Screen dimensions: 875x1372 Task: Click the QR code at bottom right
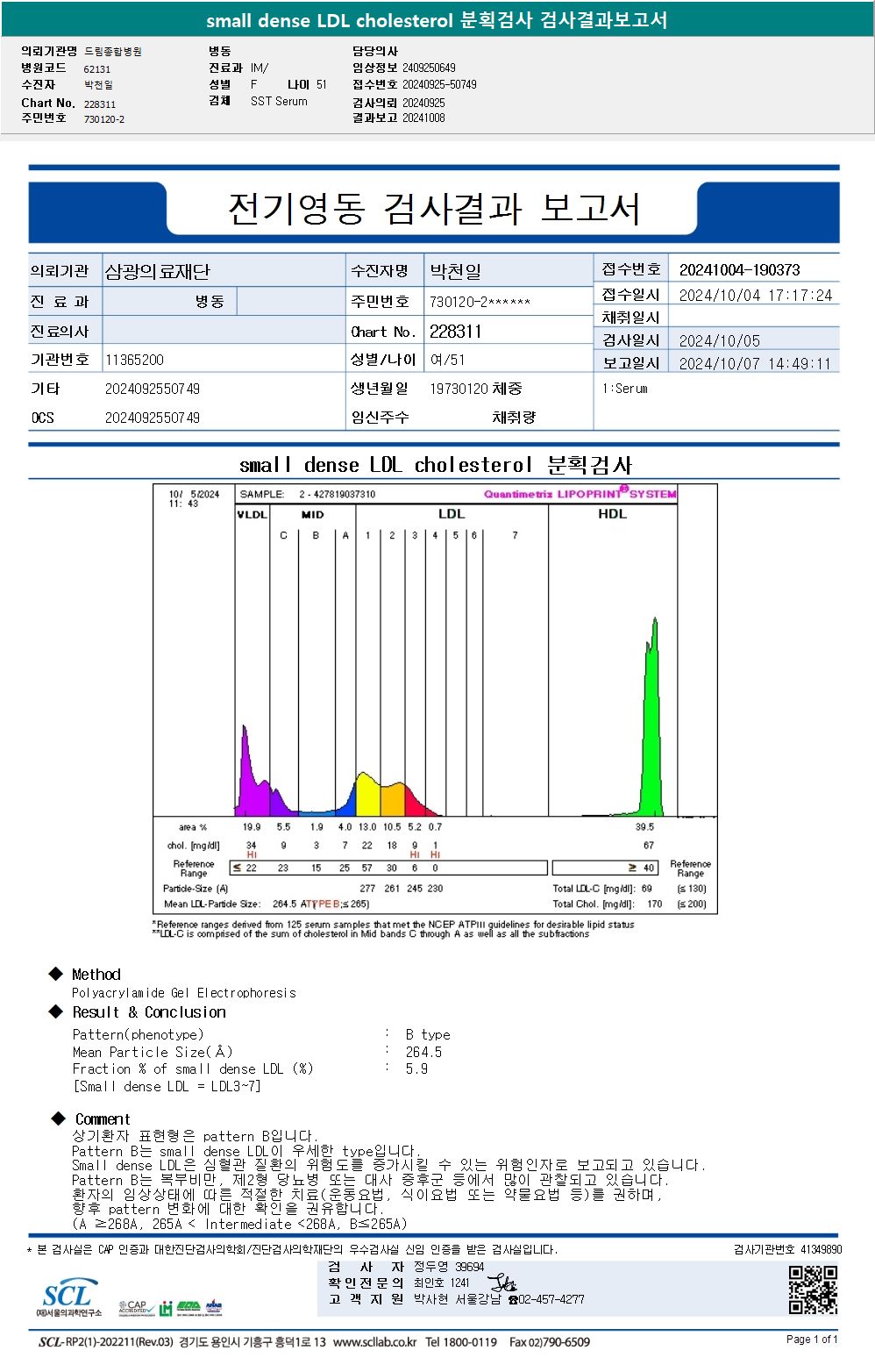coord(813,1290)
